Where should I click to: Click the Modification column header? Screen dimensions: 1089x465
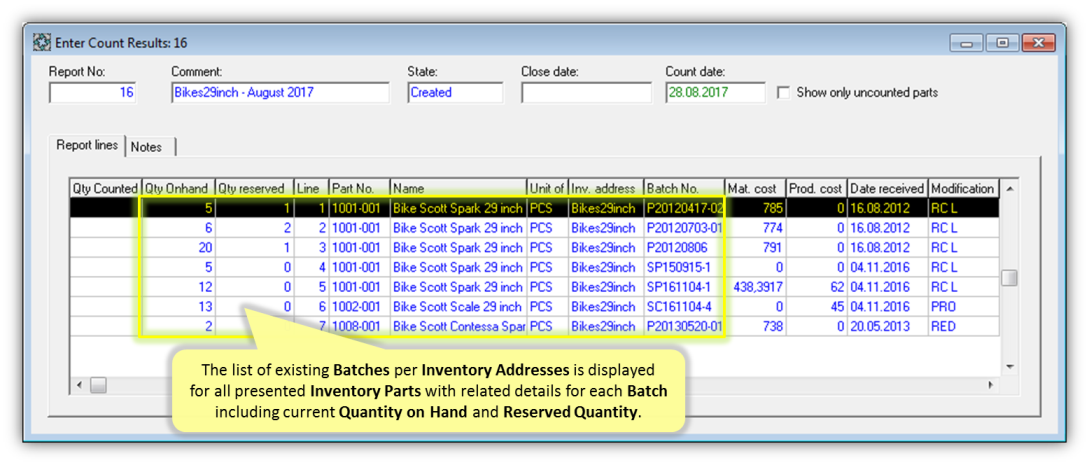(963, 188)
